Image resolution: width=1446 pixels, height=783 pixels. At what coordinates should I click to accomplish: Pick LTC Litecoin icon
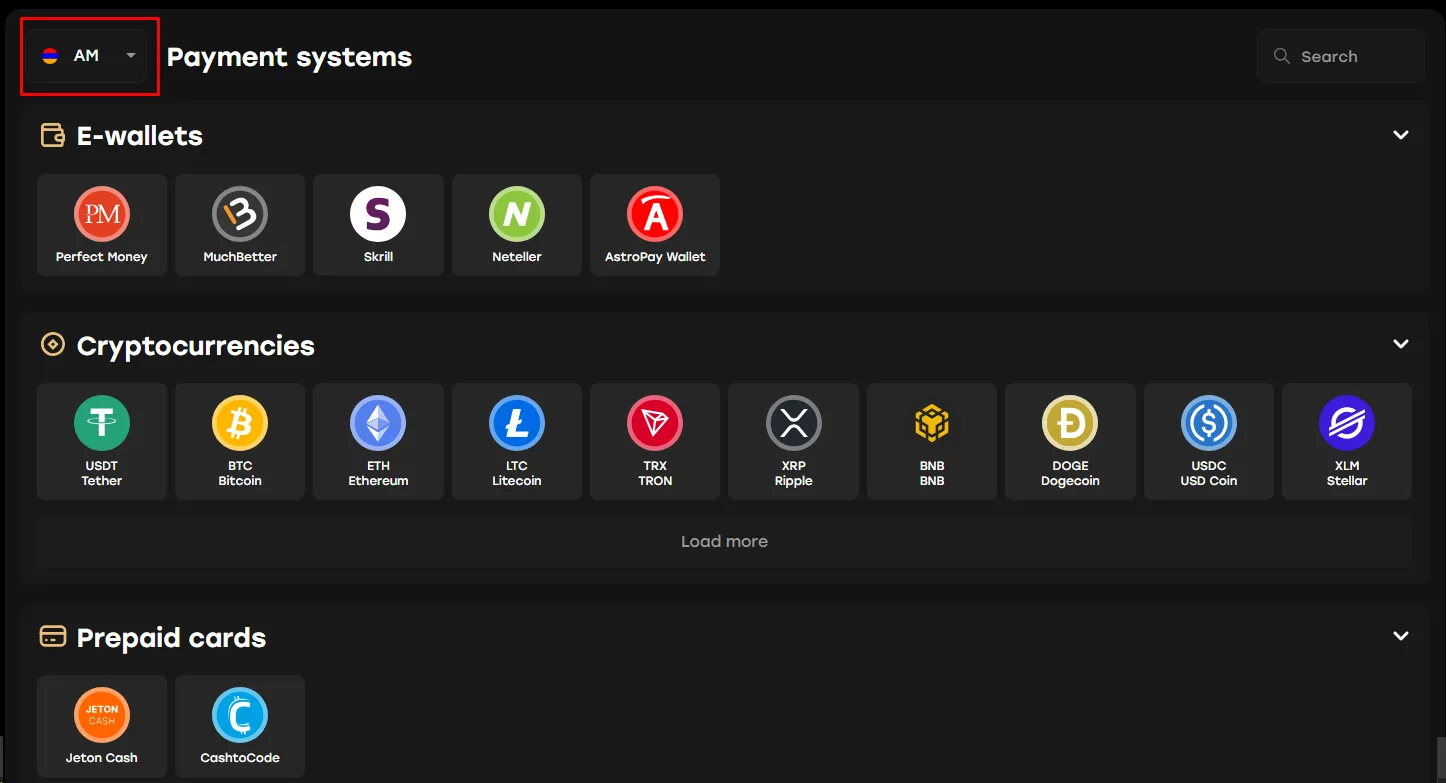[517, 423]
